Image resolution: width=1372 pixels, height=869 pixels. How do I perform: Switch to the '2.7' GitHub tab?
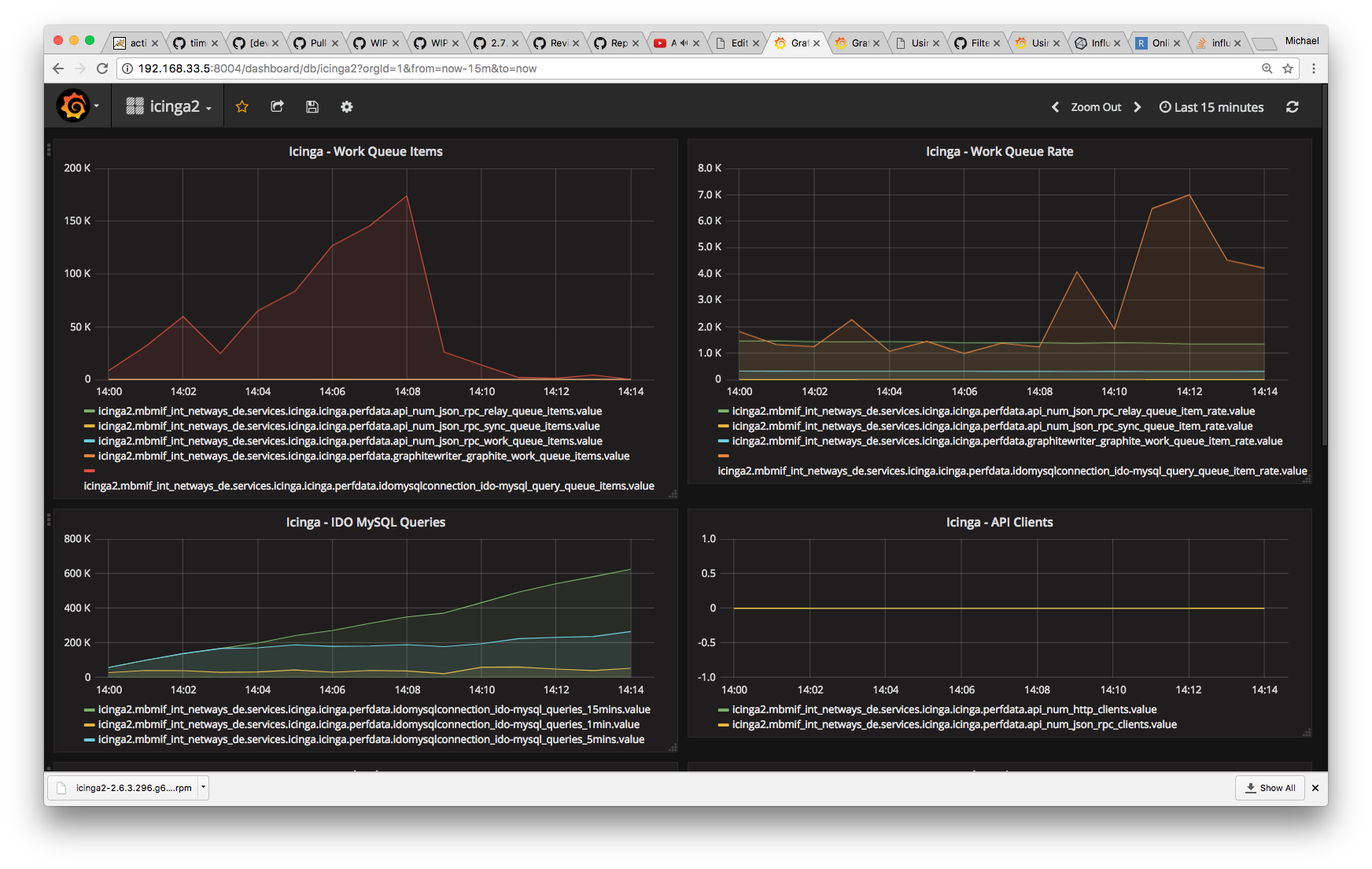click(496, 43)
